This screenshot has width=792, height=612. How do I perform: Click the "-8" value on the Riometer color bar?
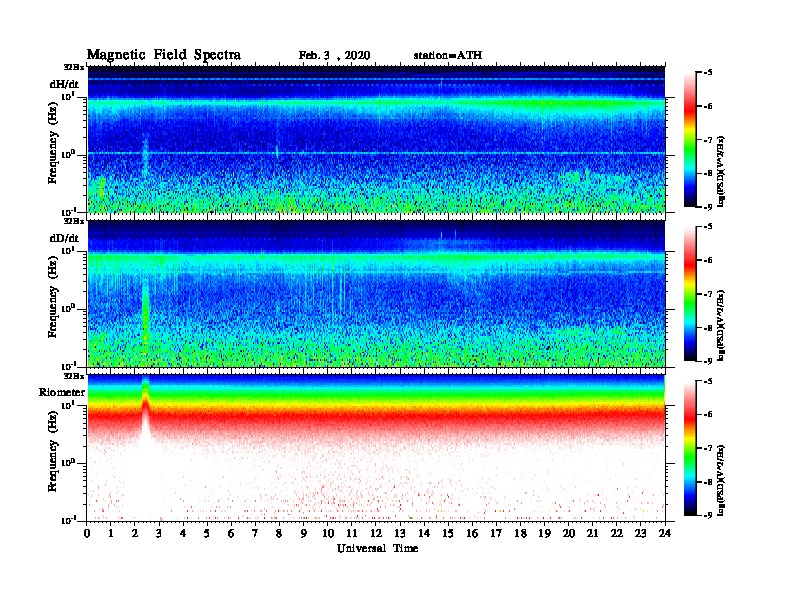(x=708, y=482)
